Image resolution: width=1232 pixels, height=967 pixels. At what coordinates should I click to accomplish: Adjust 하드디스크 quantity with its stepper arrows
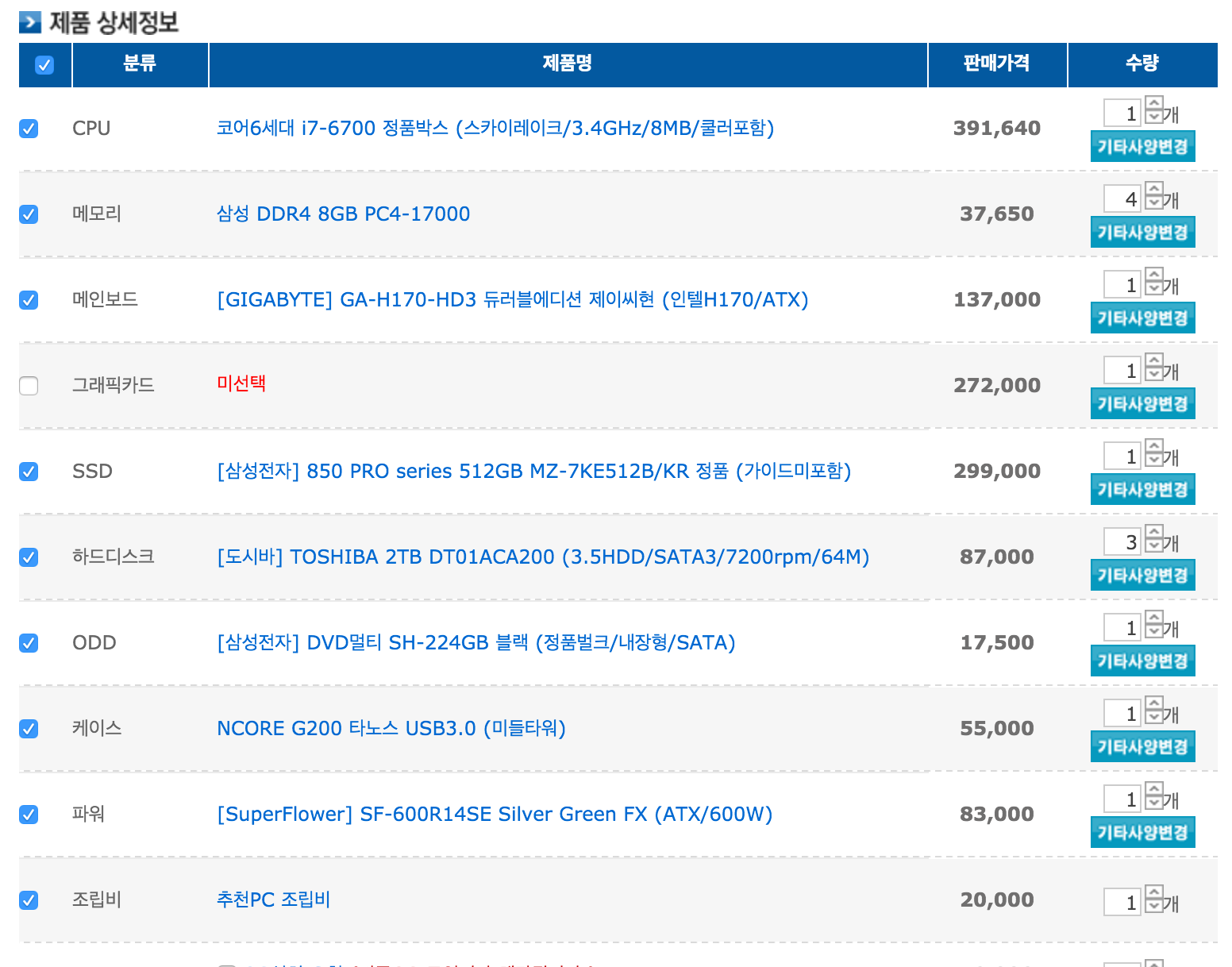point(1154,539)
